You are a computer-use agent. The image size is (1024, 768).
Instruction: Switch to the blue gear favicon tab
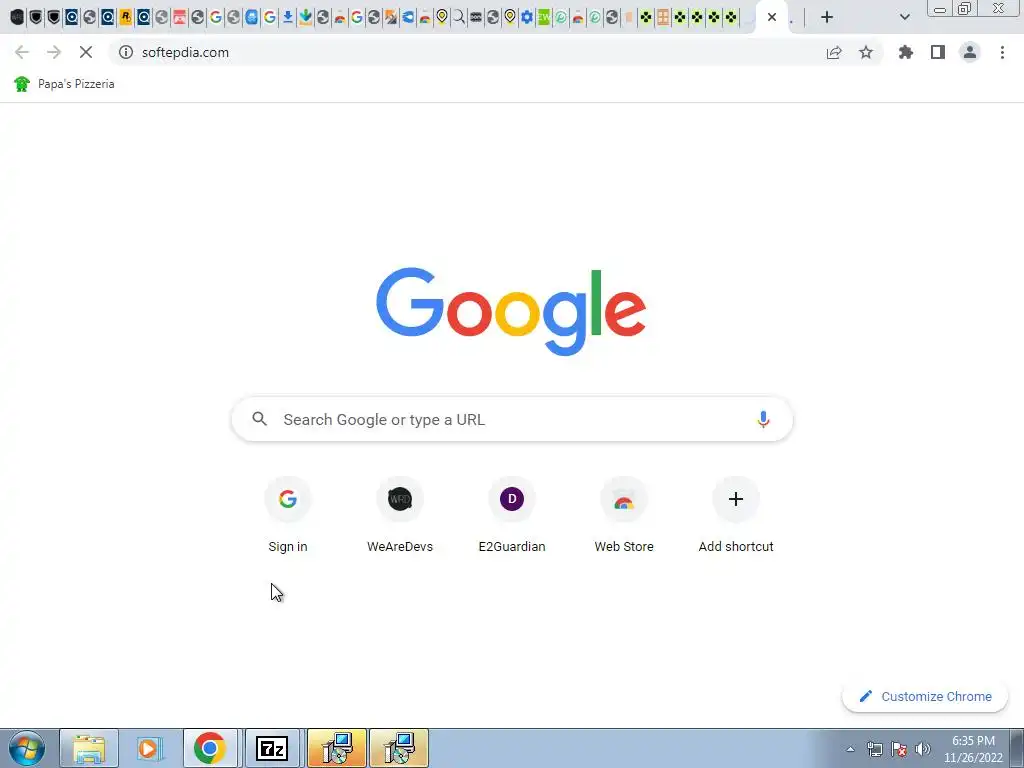click(x=526, y=17)
